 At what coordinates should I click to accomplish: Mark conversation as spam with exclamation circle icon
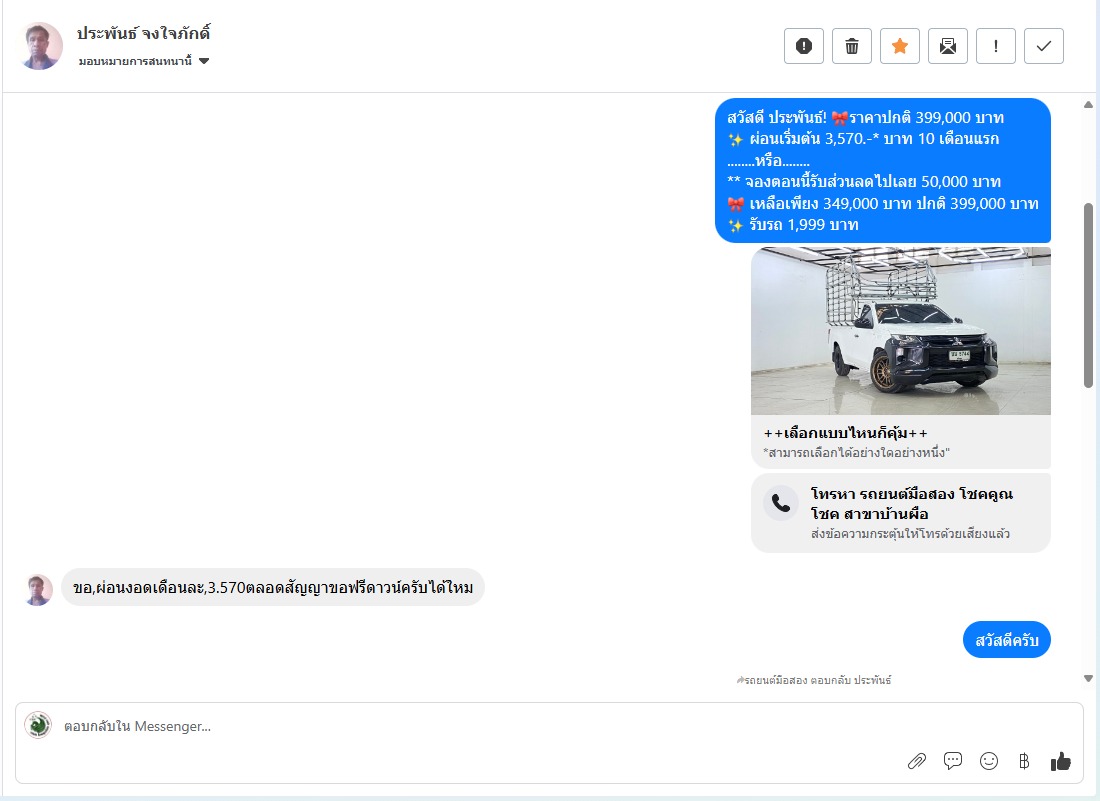coord(803,46)
